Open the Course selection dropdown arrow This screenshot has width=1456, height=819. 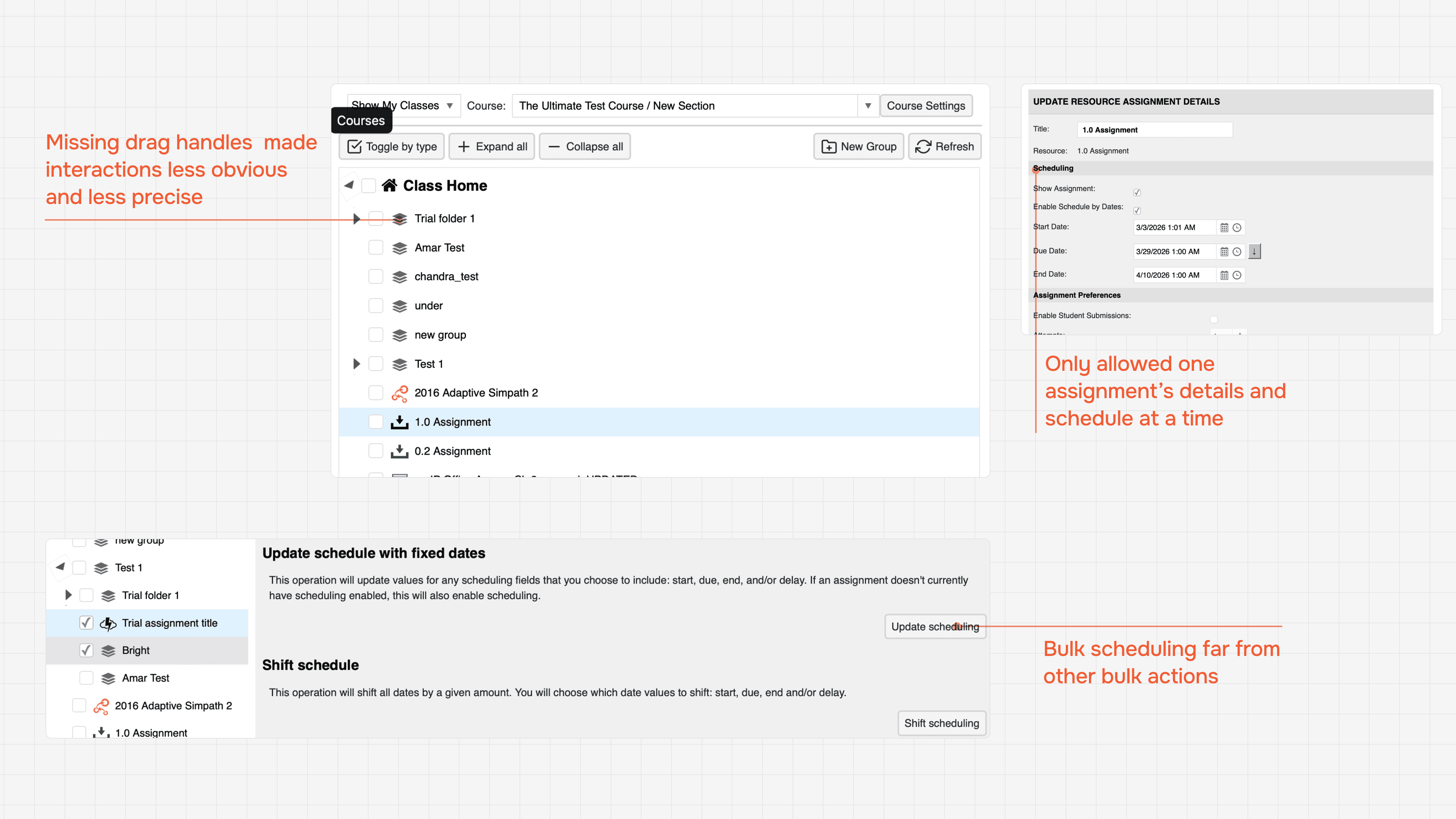click(868, 106)
